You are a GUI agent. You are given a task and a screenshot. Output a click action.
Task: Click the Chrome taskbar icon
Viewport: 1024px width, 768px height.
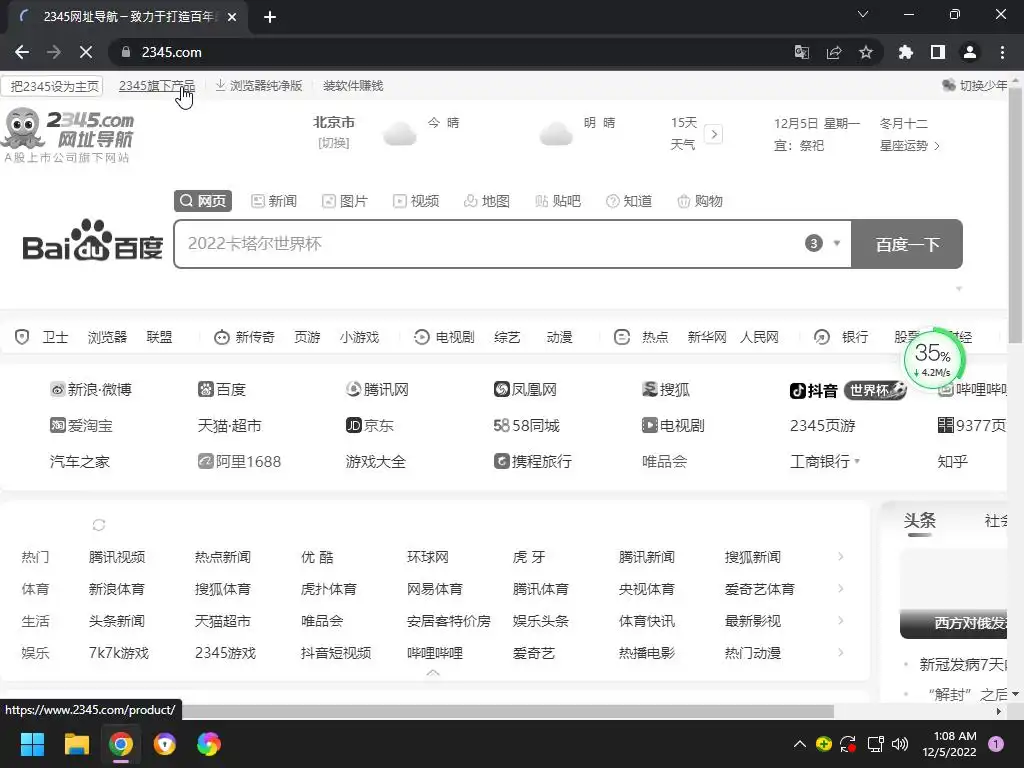coord(121,744)
